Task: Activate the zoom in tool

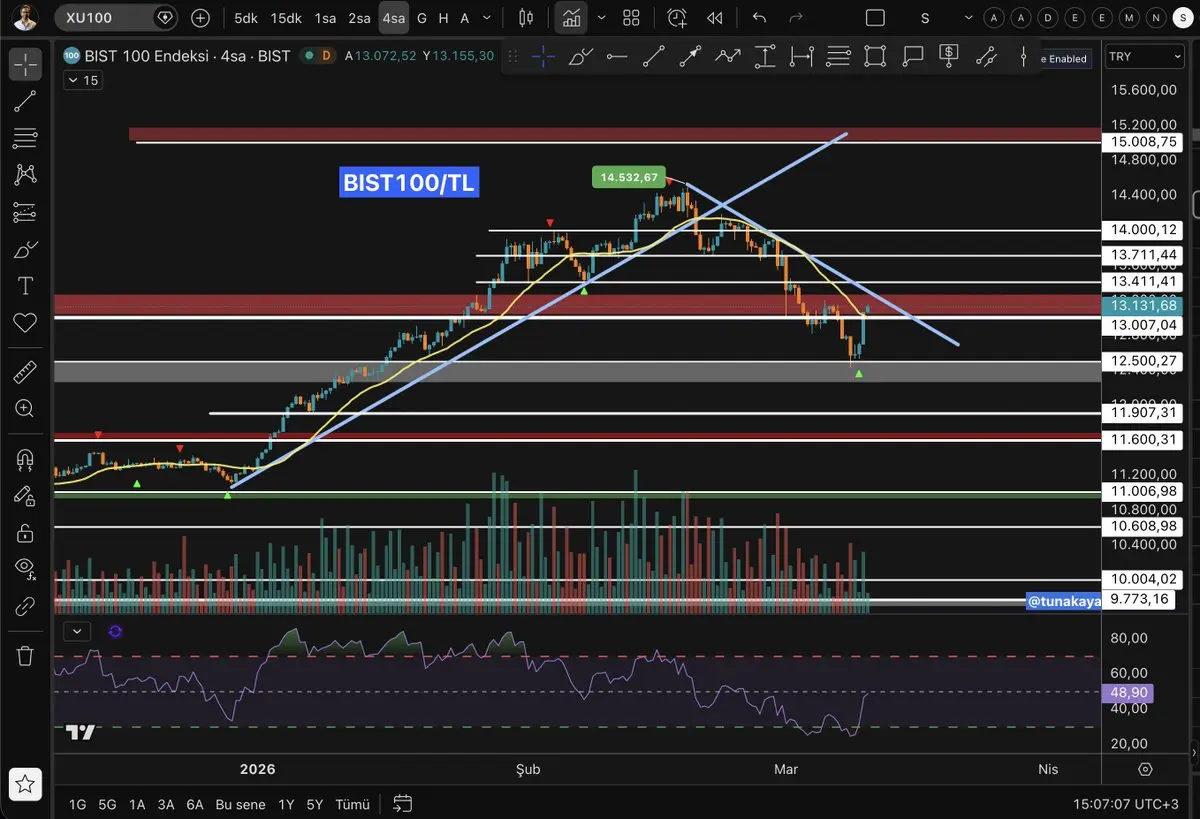Action: point(25,408)
